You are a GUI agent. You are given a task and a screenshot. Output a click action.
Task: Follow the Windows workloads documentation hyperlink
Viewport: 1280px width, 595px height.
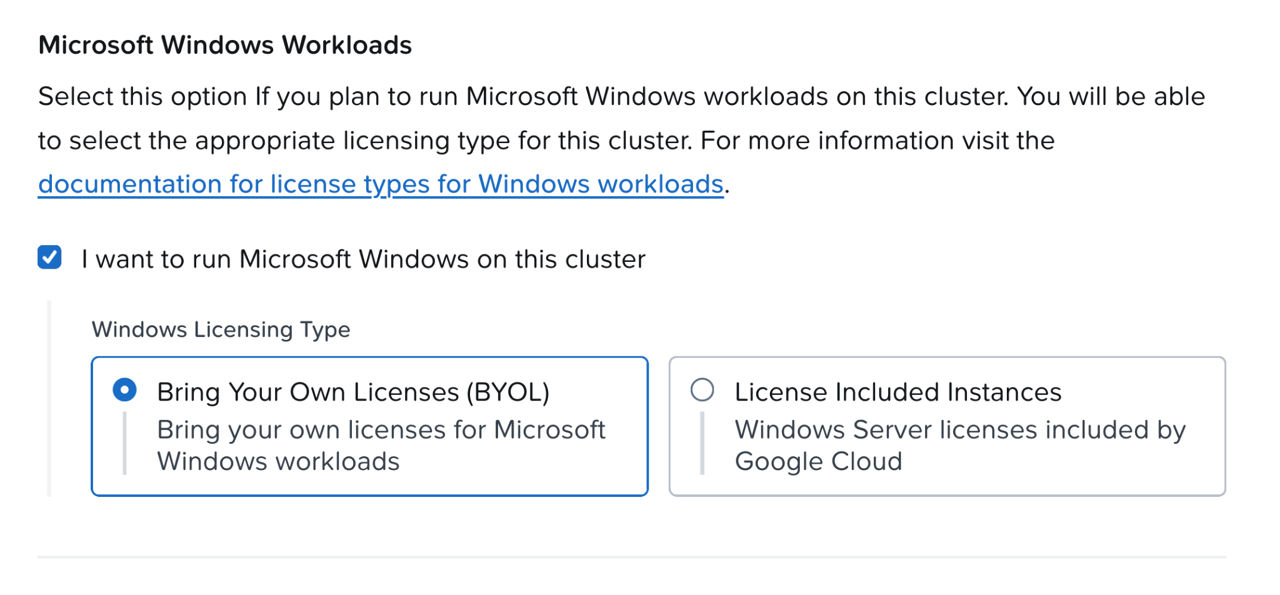(380, 184)
